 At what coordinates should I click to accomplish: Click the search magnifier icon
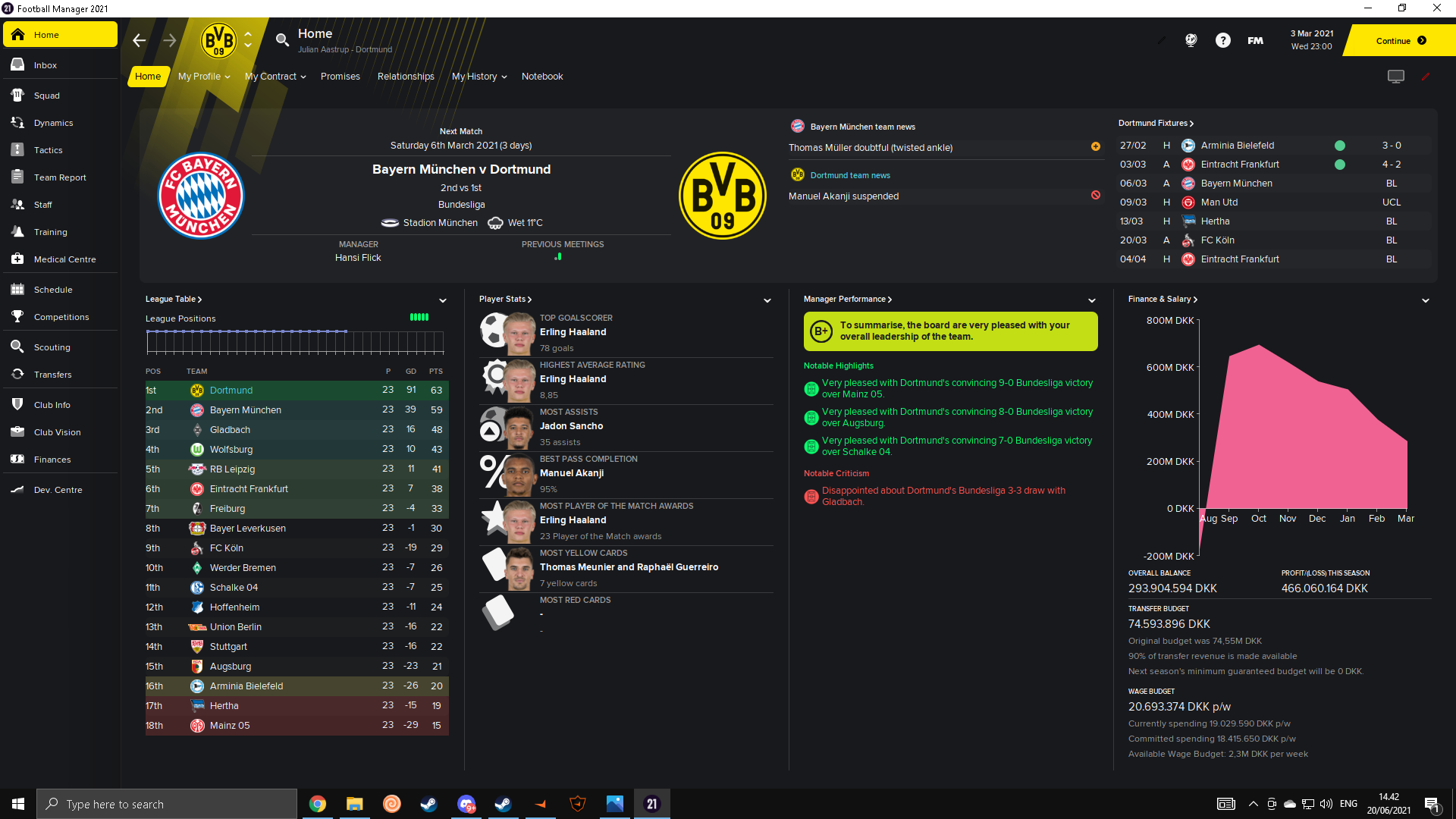click(282, 40)
